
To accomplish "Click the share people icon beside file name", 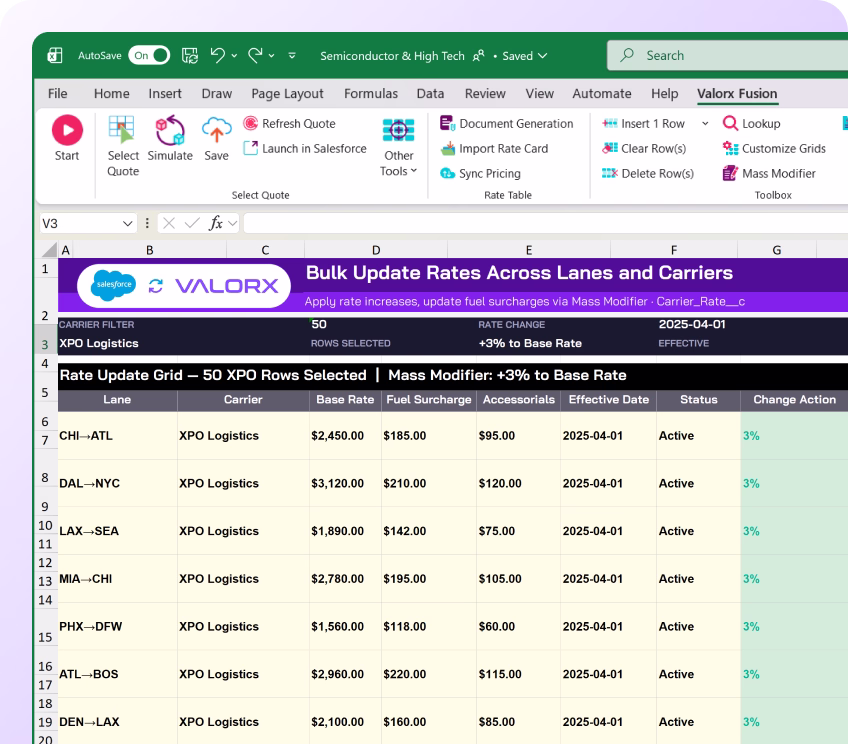I will [x=478, y=56].
